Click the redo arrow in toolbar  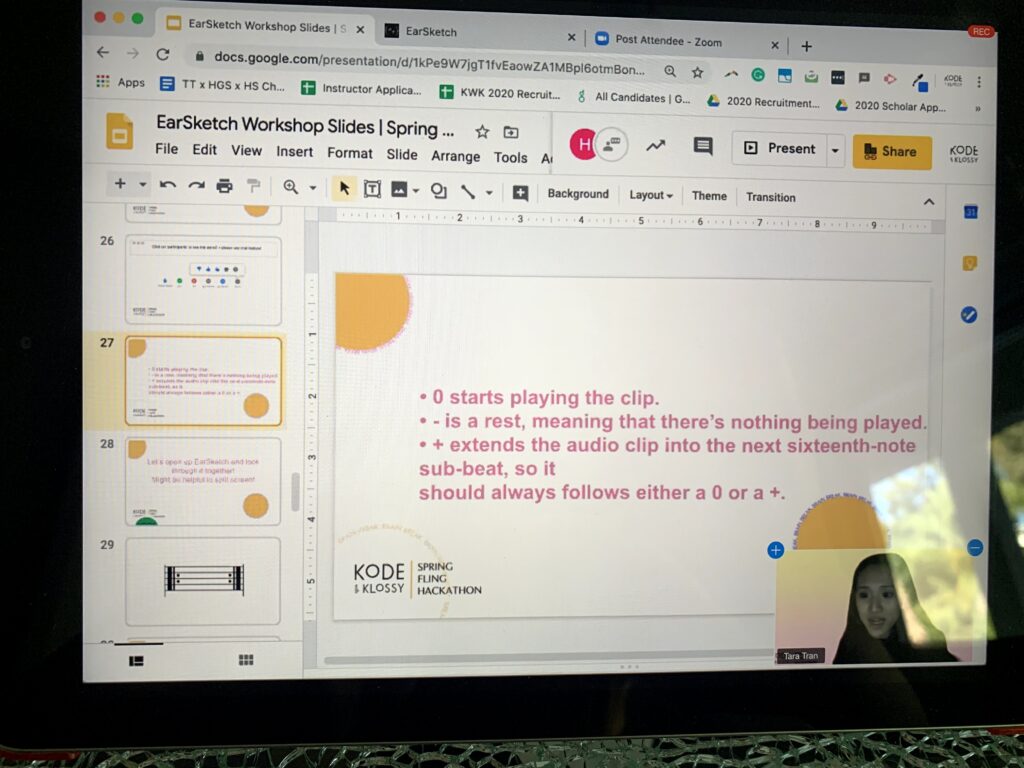pyautogui.click(x=196, y=186)
